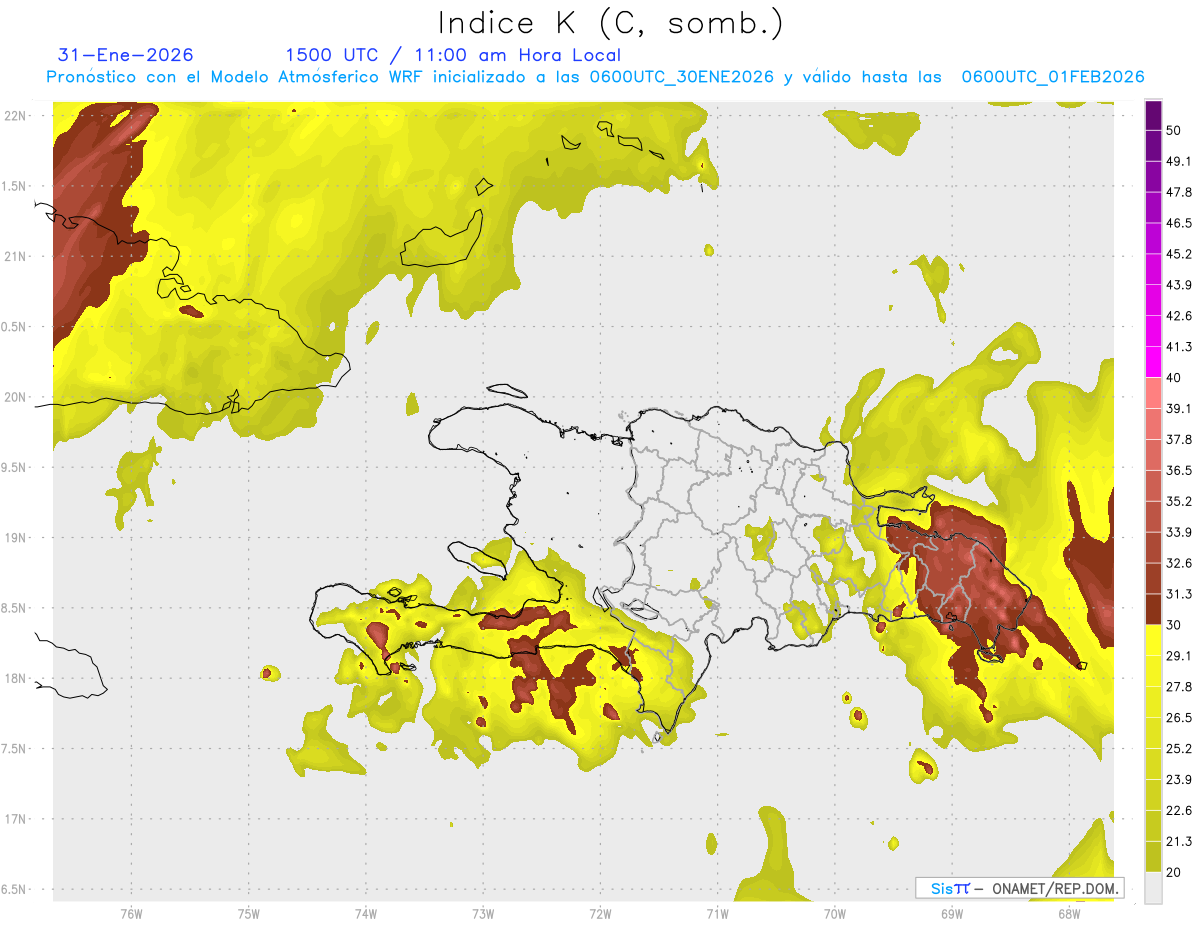Click the latitude label "18N"
This screenshot has height=927, width=1200.
(16, 678)
